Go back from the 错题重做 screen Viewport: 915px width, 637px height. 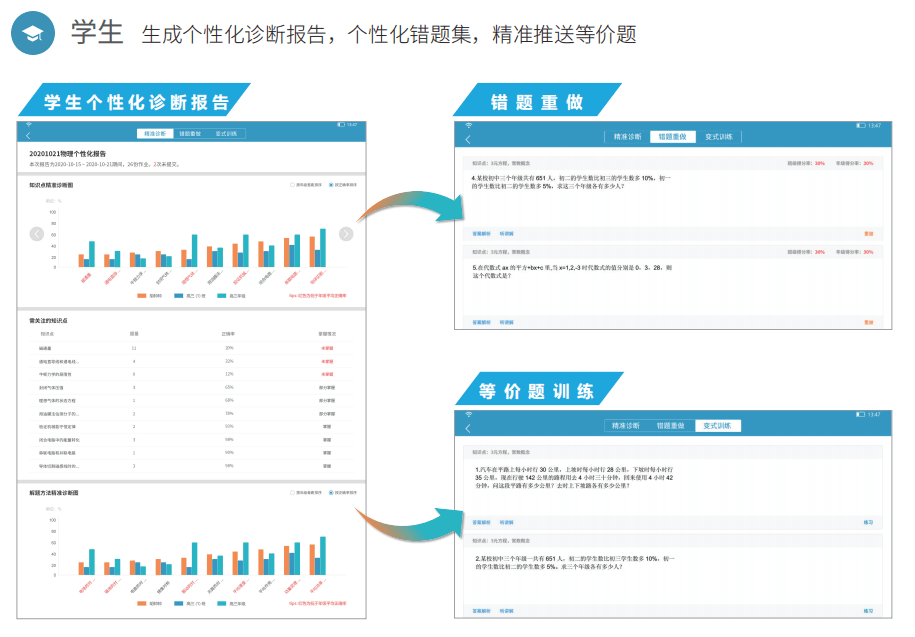point(467,138)
